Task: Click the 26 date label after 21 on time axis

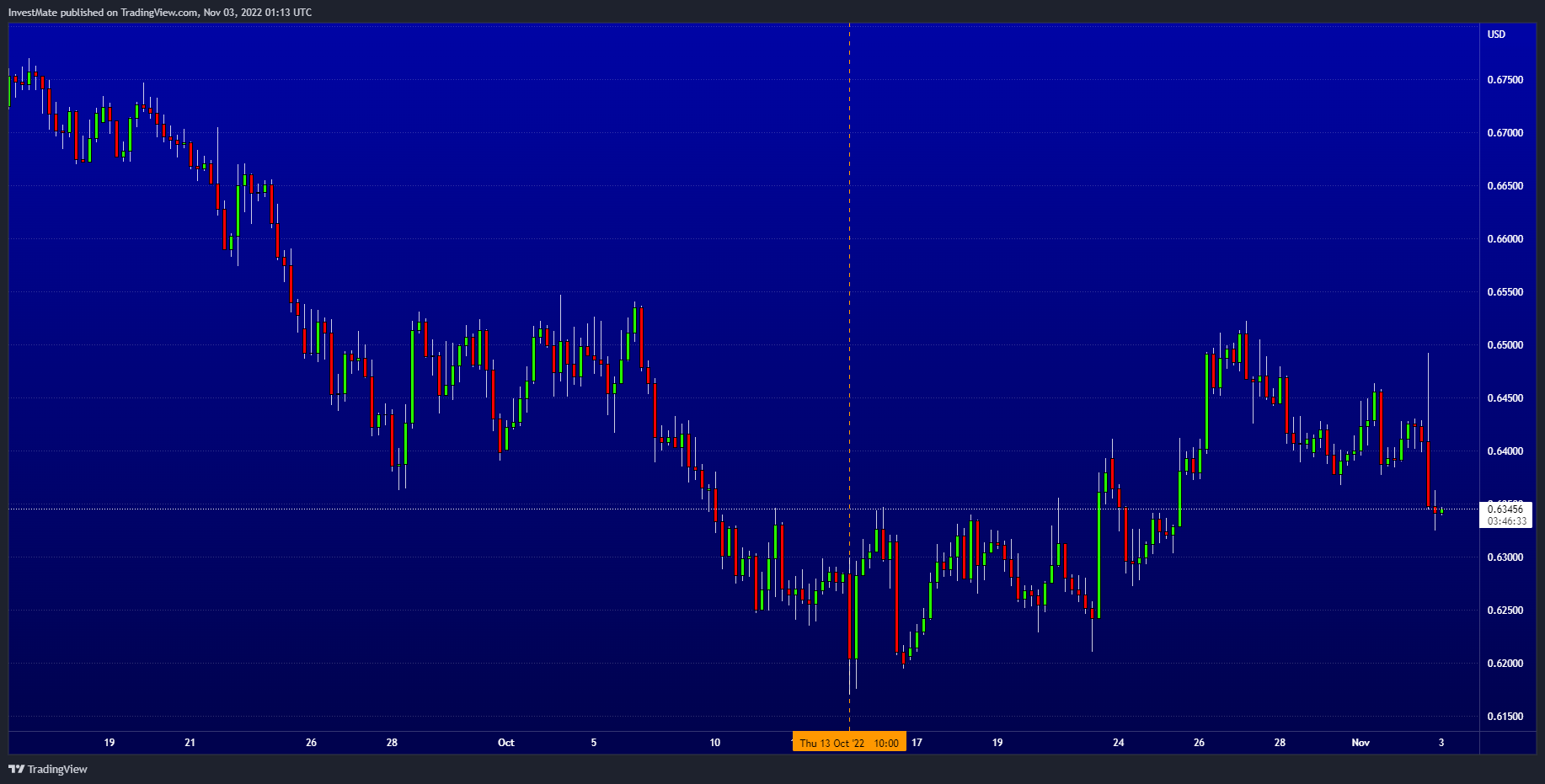Action: point(312,743)
